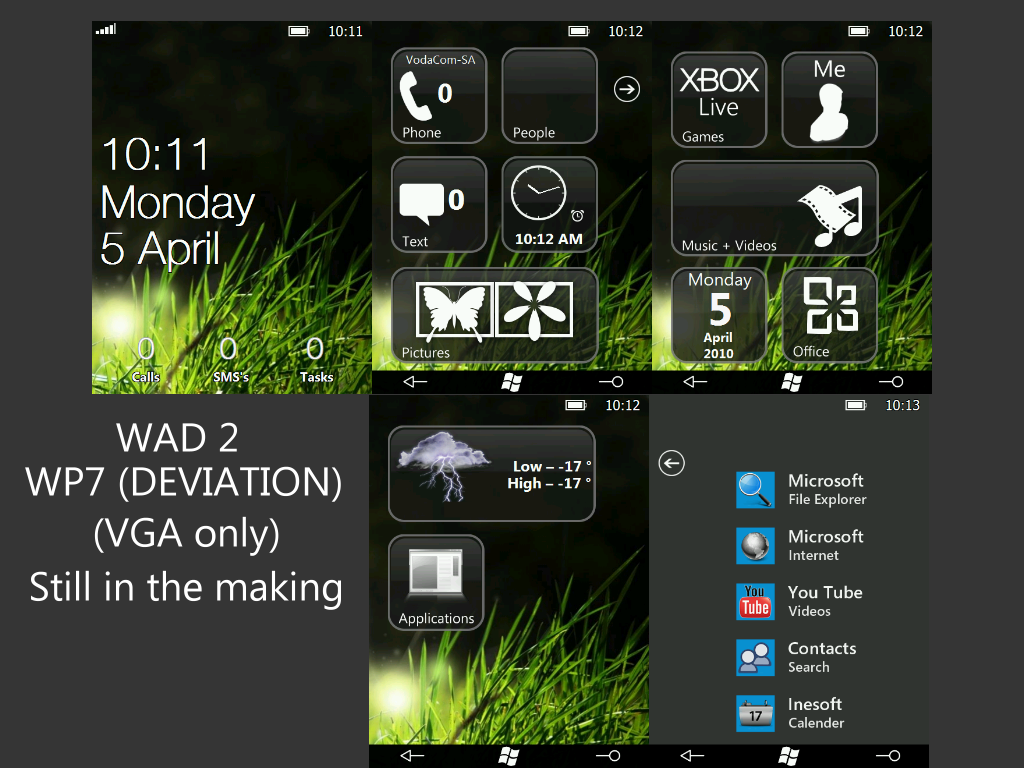Image resolution: width=1024 pixels, height=768 pixels.
Task: Tap signal strength indicator on lock screen
Action: point(106,29)
